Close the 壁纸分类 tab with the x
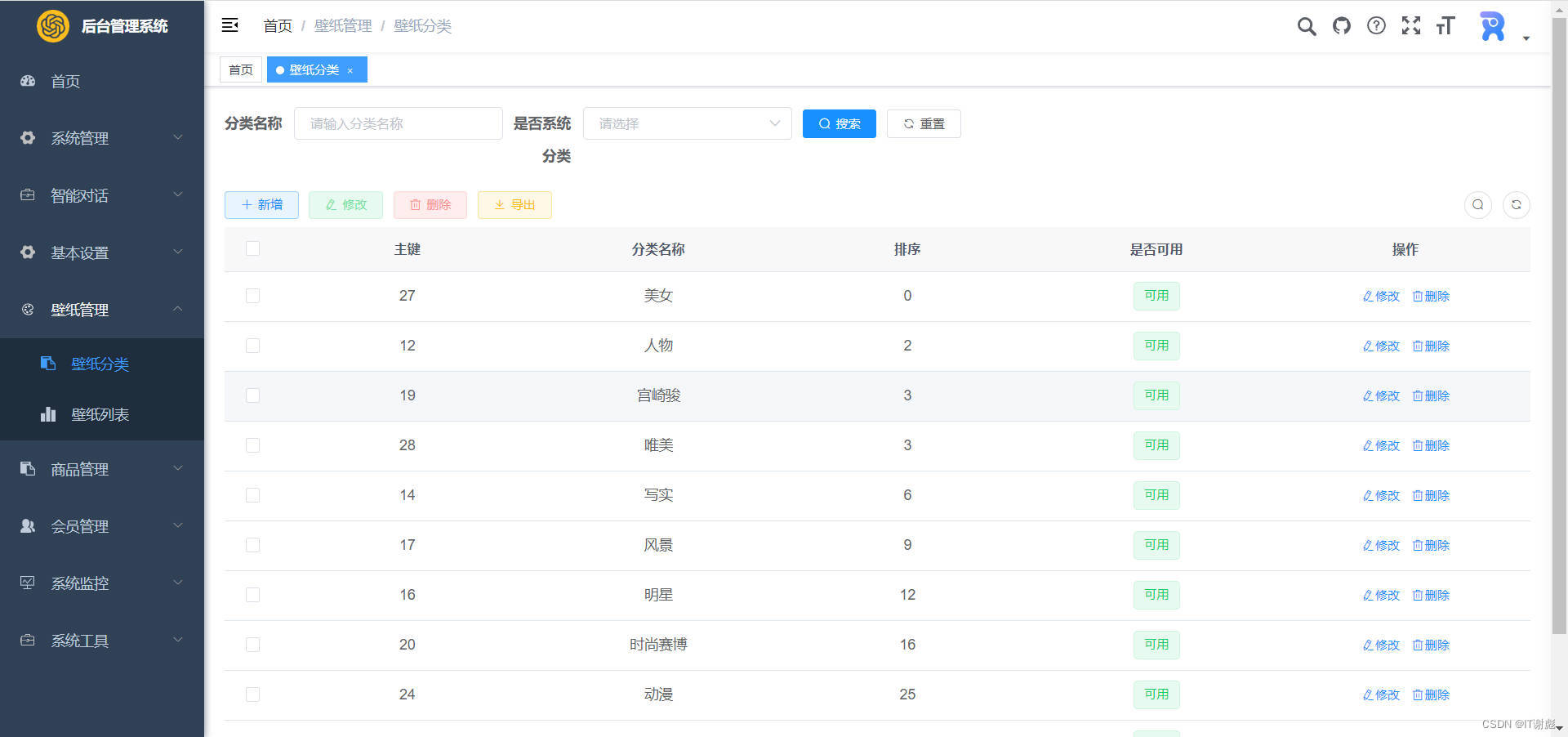 [x=350, y=70]
